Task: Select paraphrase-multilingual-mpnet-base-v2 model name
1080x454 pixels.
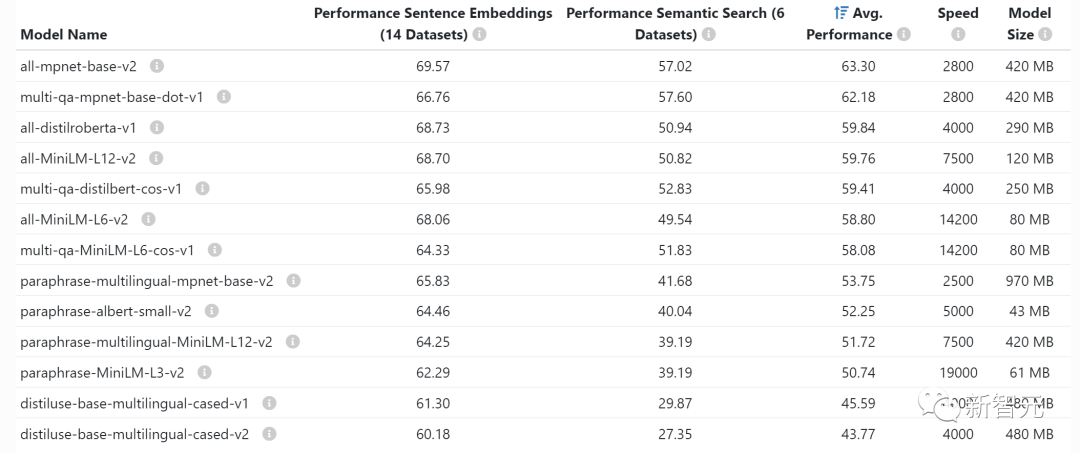Action: pyautogui.click(x=146, y=281)
